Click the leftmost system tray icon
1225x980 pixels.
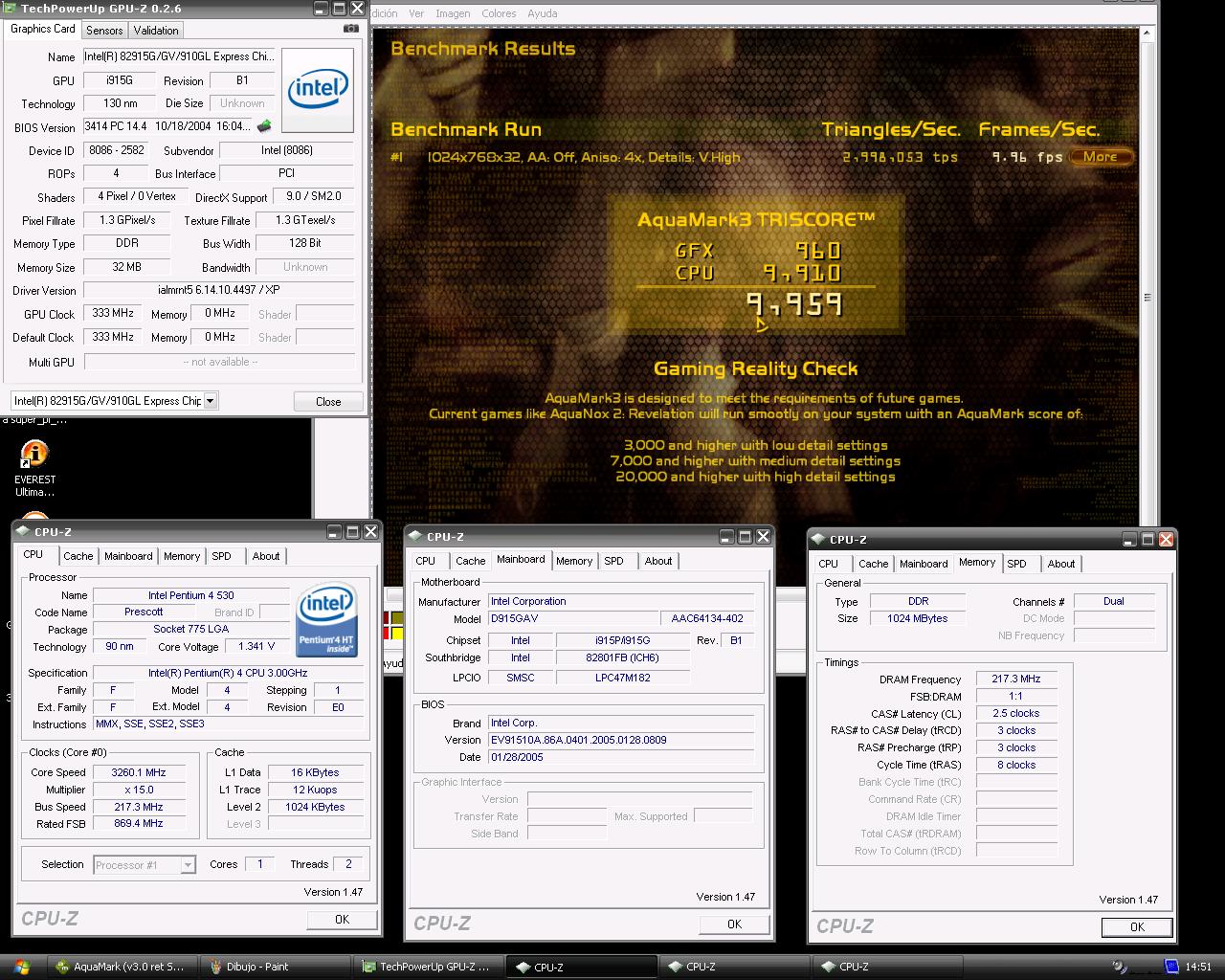pos(1119,967)
